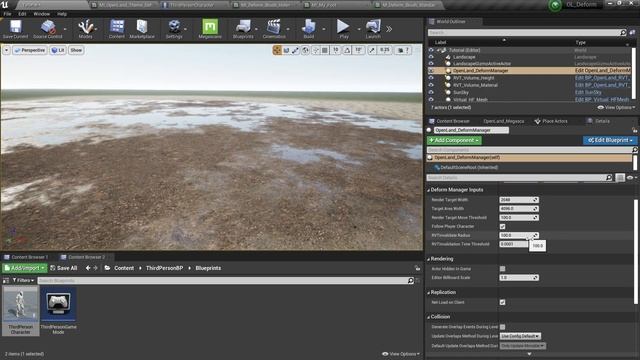Open the Source Control toolbar button
This screenshot has width=640, height=360.
pyautogui.click(x=48, y=29)
